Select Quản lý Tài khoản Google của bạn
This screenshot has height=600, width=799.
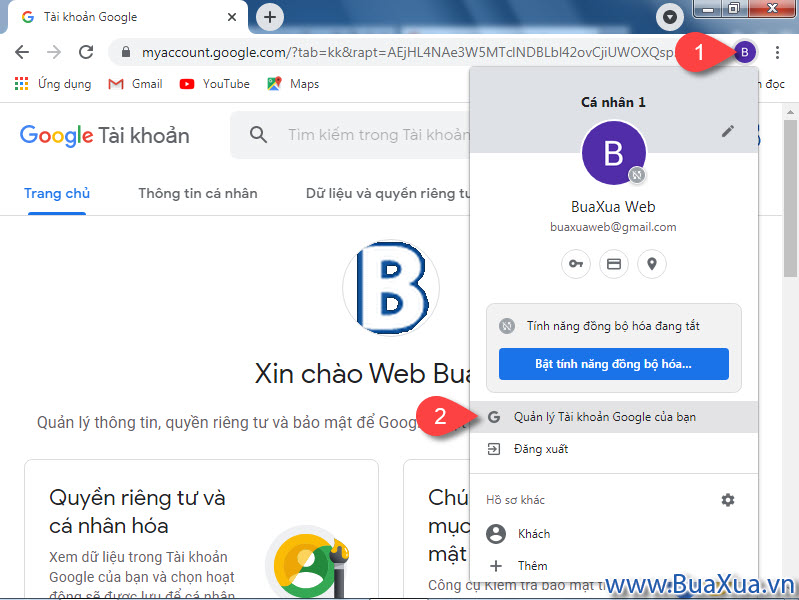[x=614, y=417]
